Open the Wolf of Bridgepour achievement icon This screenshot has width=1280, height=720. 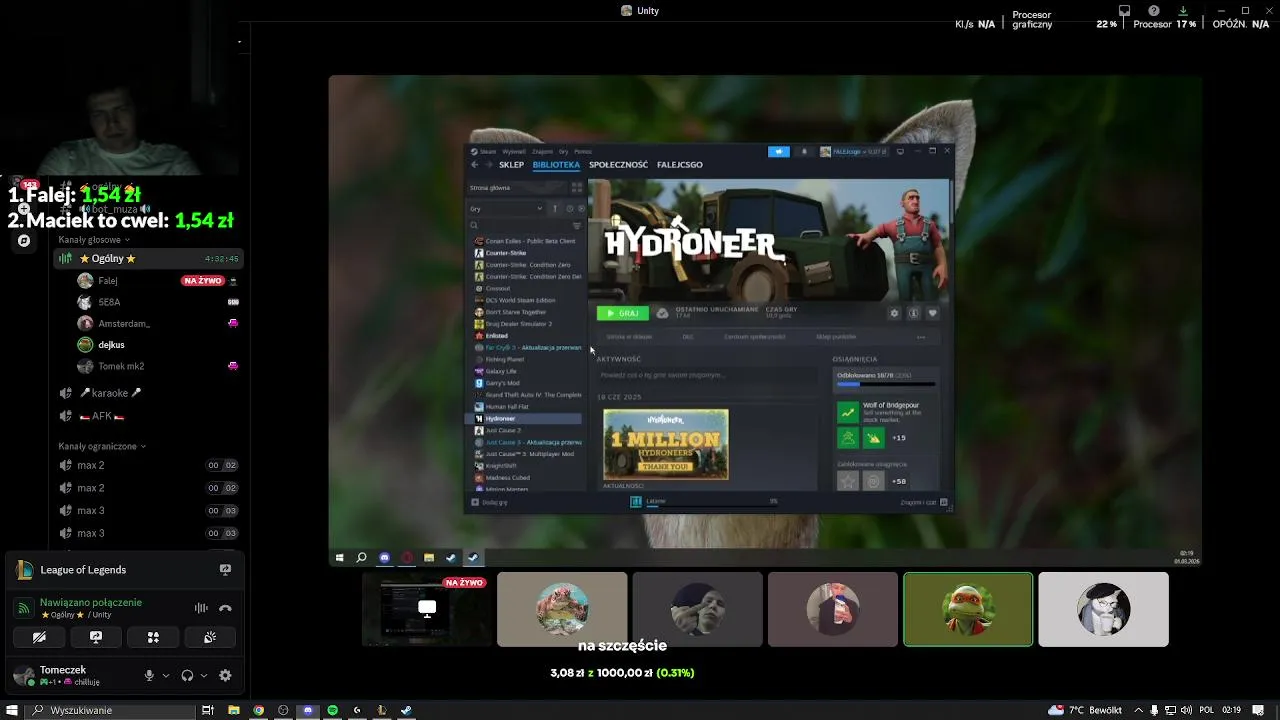click(x=848, y=413)
